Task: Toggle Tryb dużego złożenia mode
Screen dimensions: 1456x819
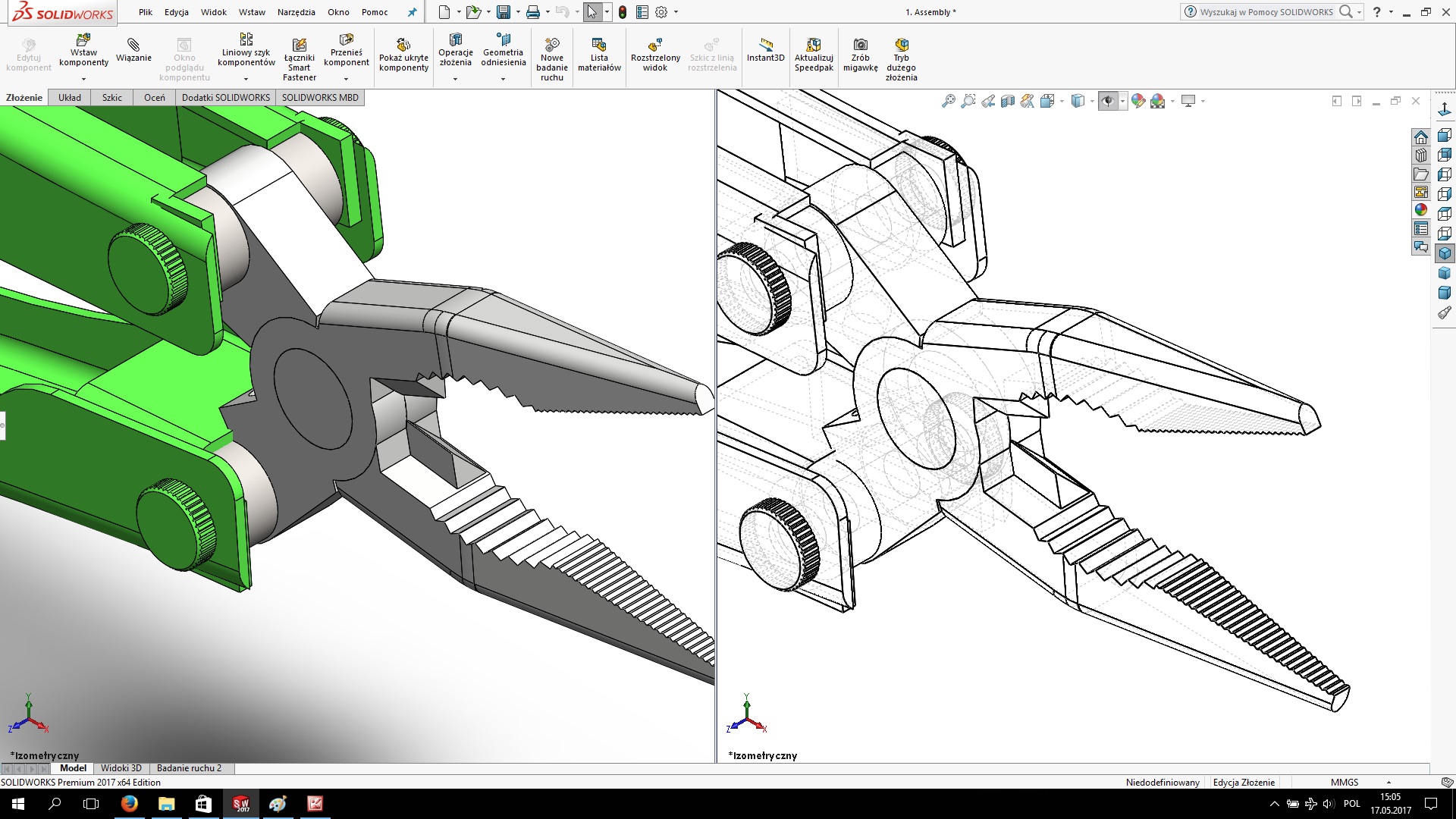Action: (901, 45)
